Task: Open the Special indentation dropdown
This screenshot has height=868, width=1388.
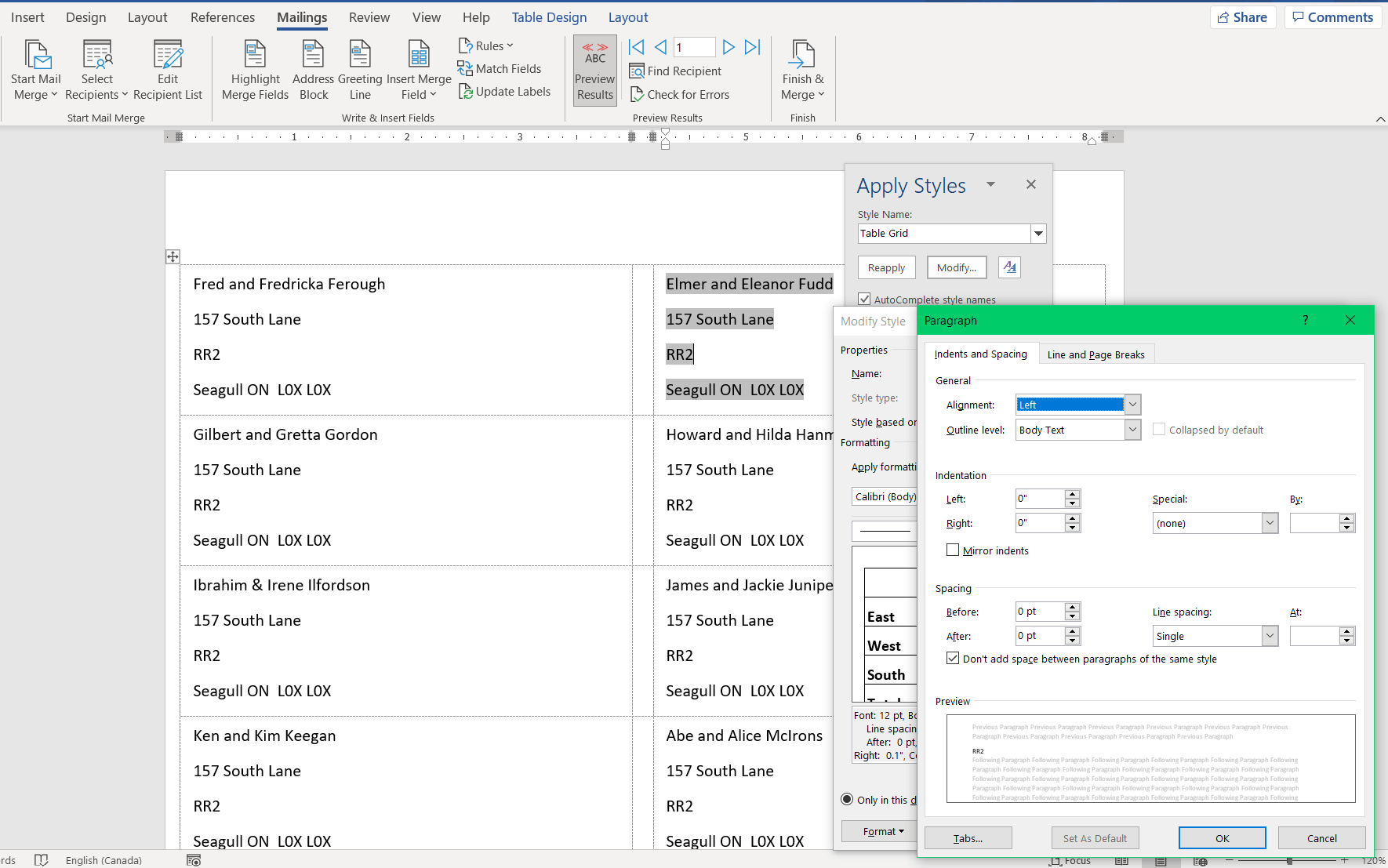Action: 1270,523
